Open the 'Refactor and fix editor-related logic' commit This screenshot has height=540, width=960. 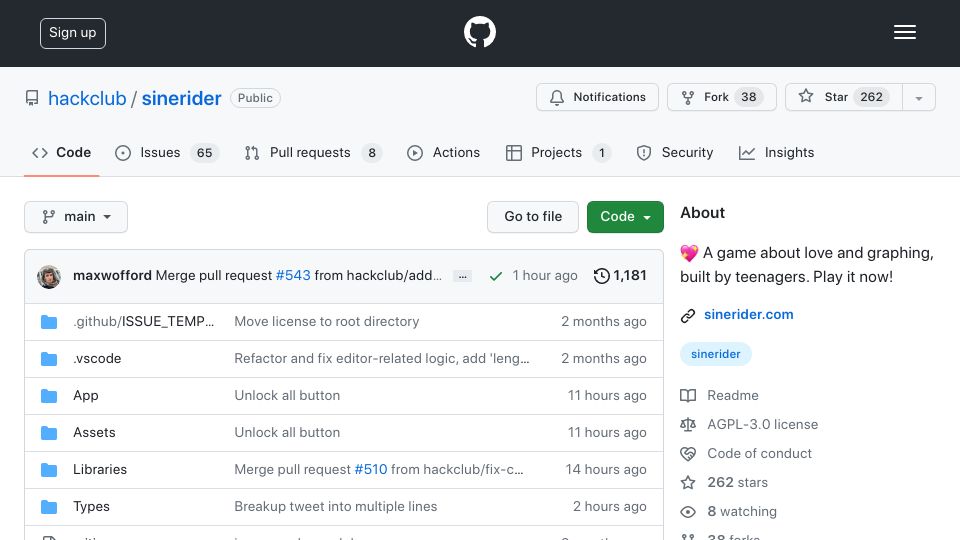[x=381, y=358]
